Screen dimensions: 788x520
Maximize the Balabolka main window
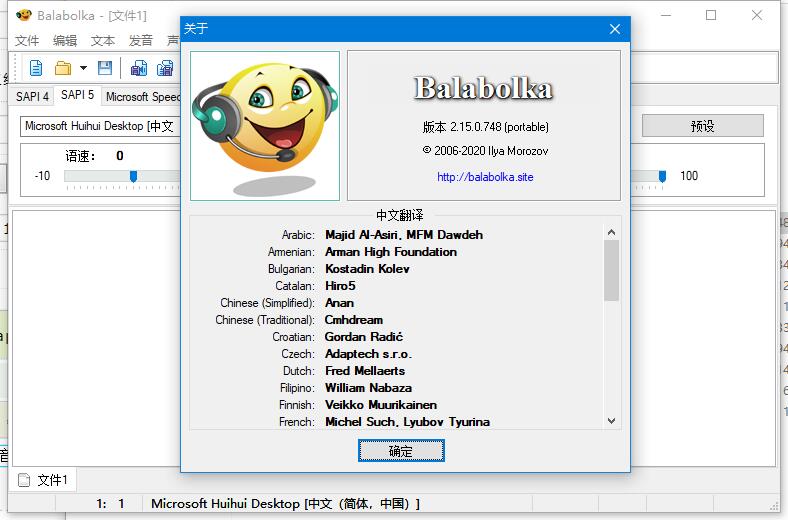coord(711,16)
